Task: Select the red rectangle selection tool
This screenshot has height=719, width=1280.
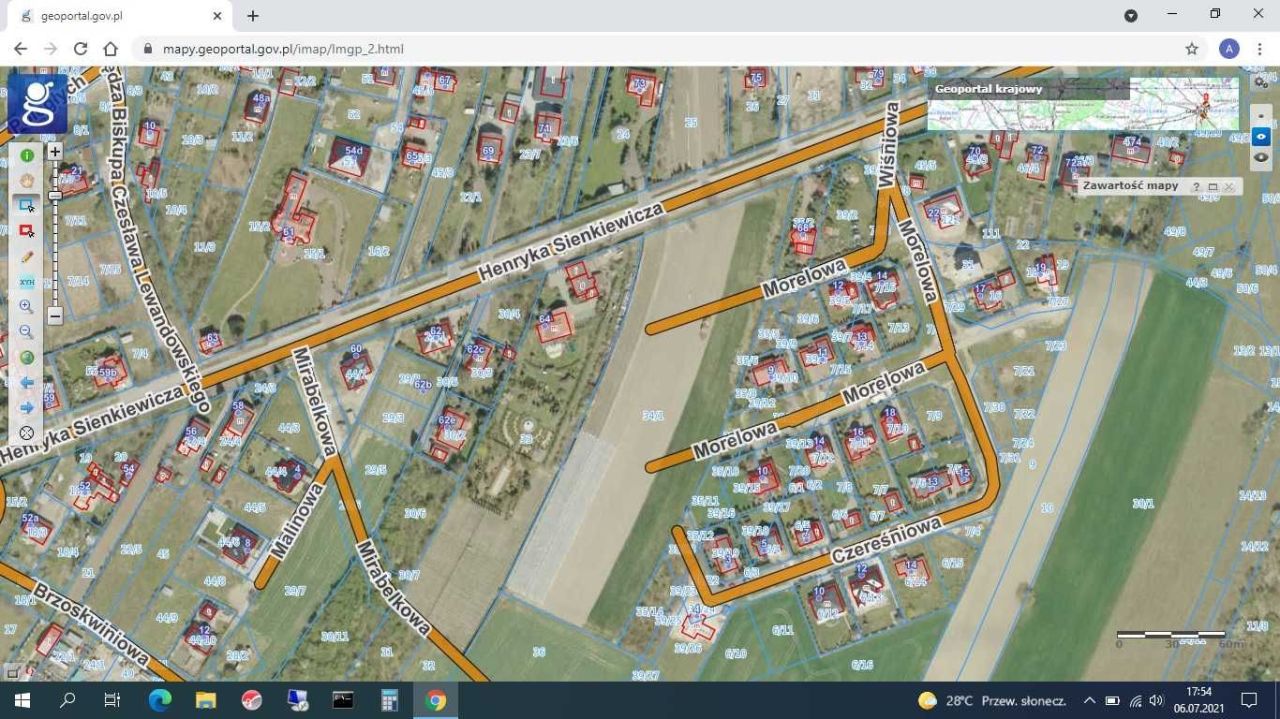Action: (x=27, y=231)
